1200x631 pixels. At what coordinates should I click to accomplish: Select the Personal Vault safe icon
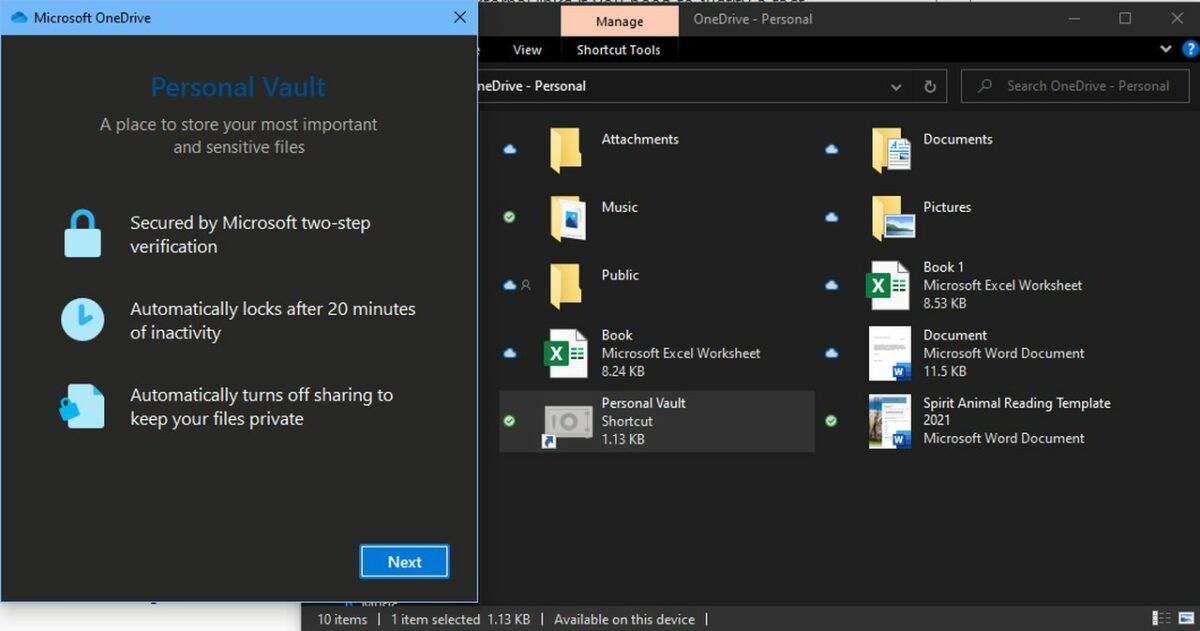pyautogui.click(x=567, y=422)
